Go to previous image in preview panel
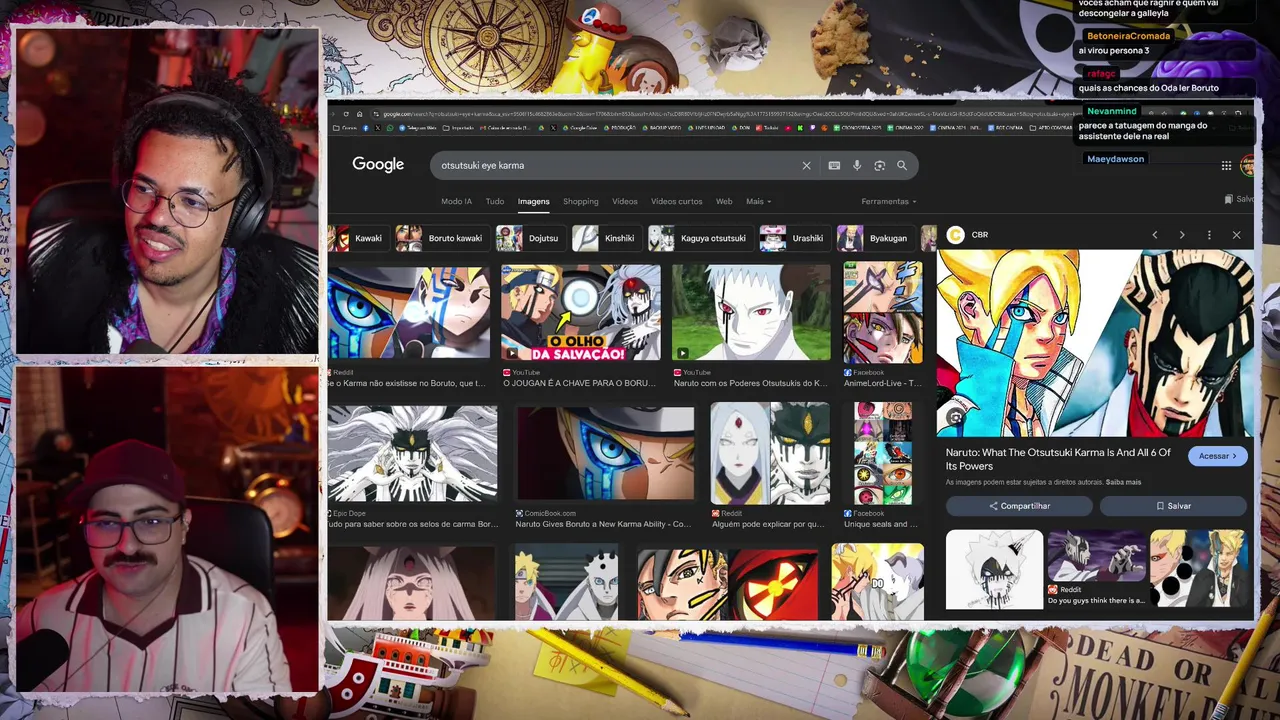The width and height of the screenshot is (1280, 720). click(x=1155, y=235)
